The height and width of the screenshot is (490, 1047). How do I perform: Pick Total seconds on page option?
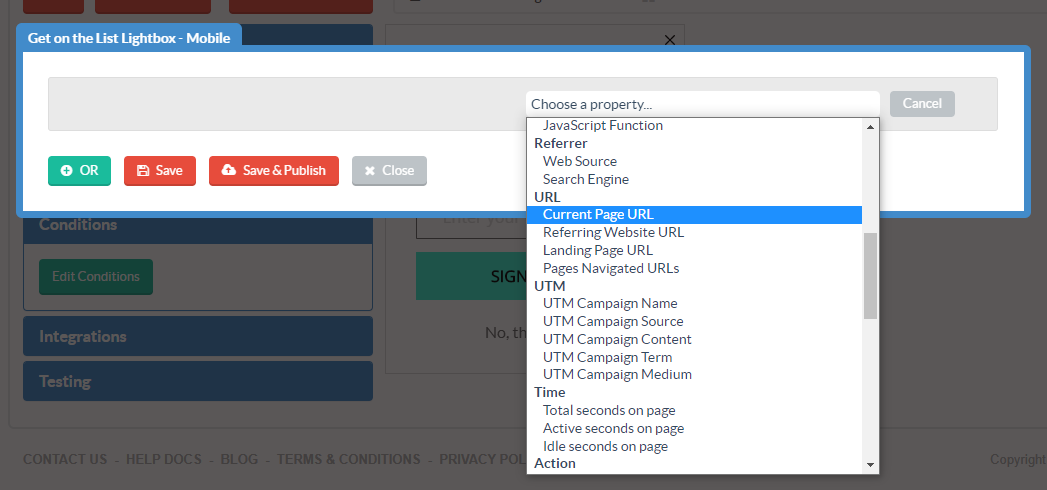coord(609,410)
